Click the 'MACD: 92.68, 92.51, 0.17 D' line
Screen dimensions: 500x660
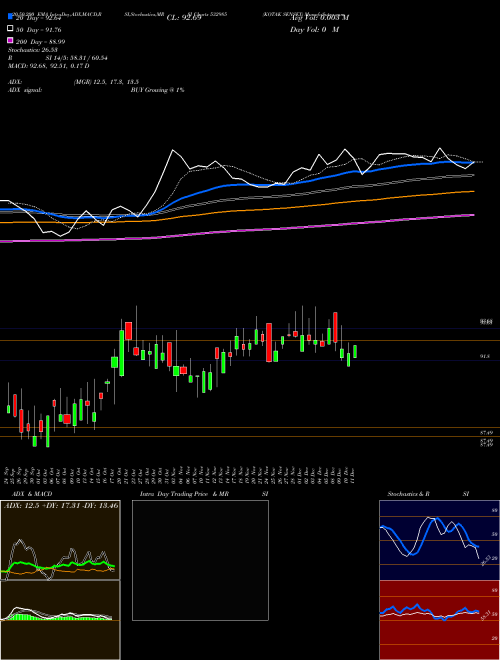point(48,66)
